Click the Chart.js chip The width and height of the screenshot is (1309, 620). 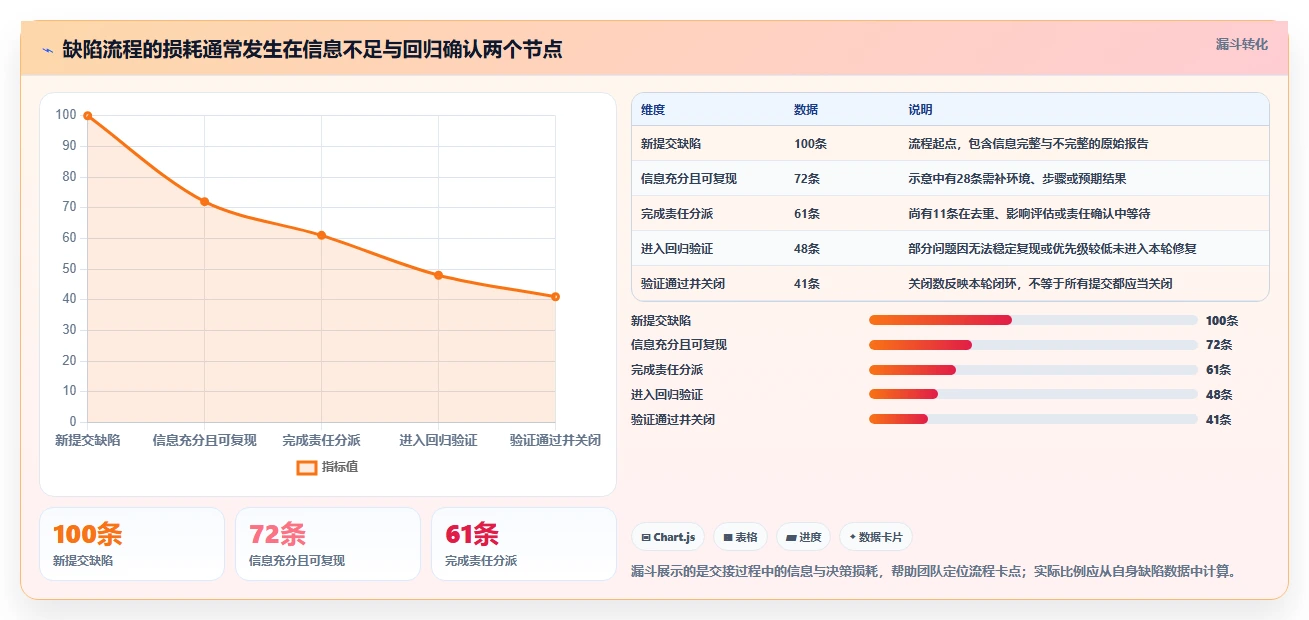click(668, 537)
